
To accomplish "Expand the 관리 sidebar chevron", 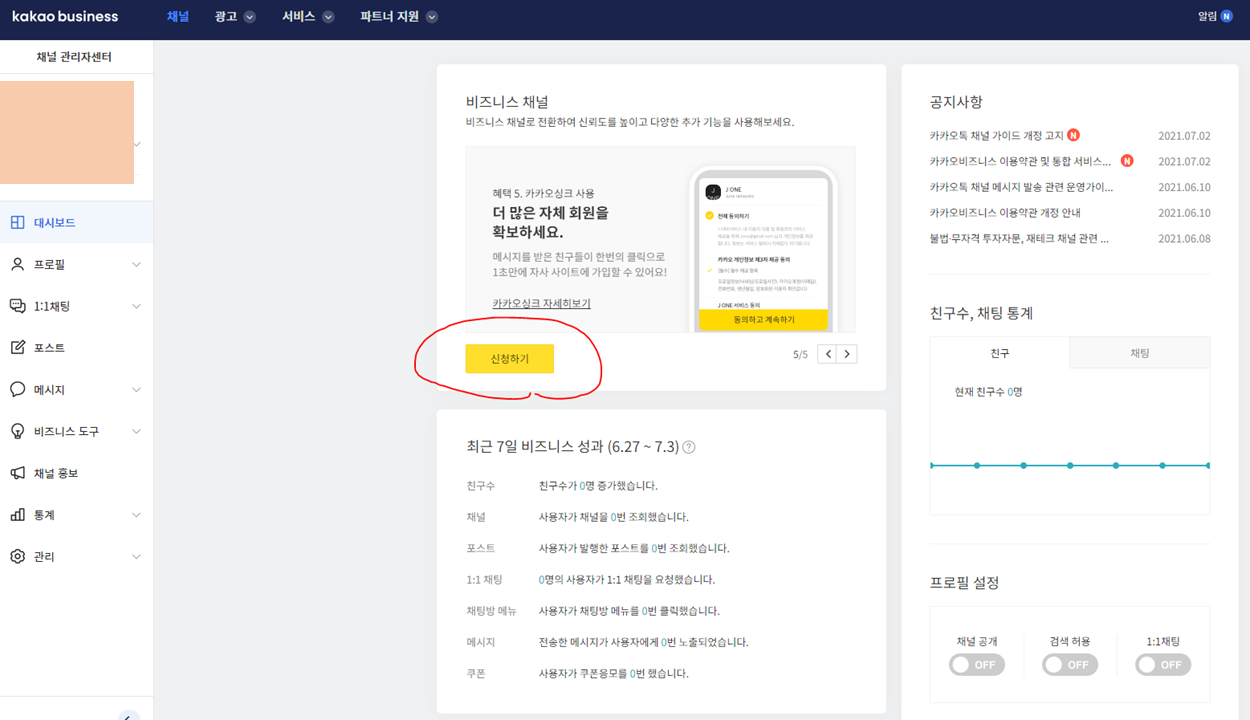I will click(x=137, y=556).
